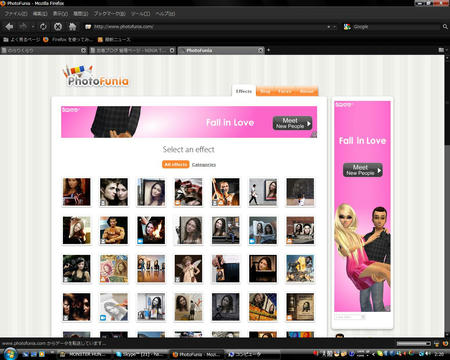Select the All effects filter button
Image resolution: width=450 pixels, height=360 pixels.
coord(176,164)
